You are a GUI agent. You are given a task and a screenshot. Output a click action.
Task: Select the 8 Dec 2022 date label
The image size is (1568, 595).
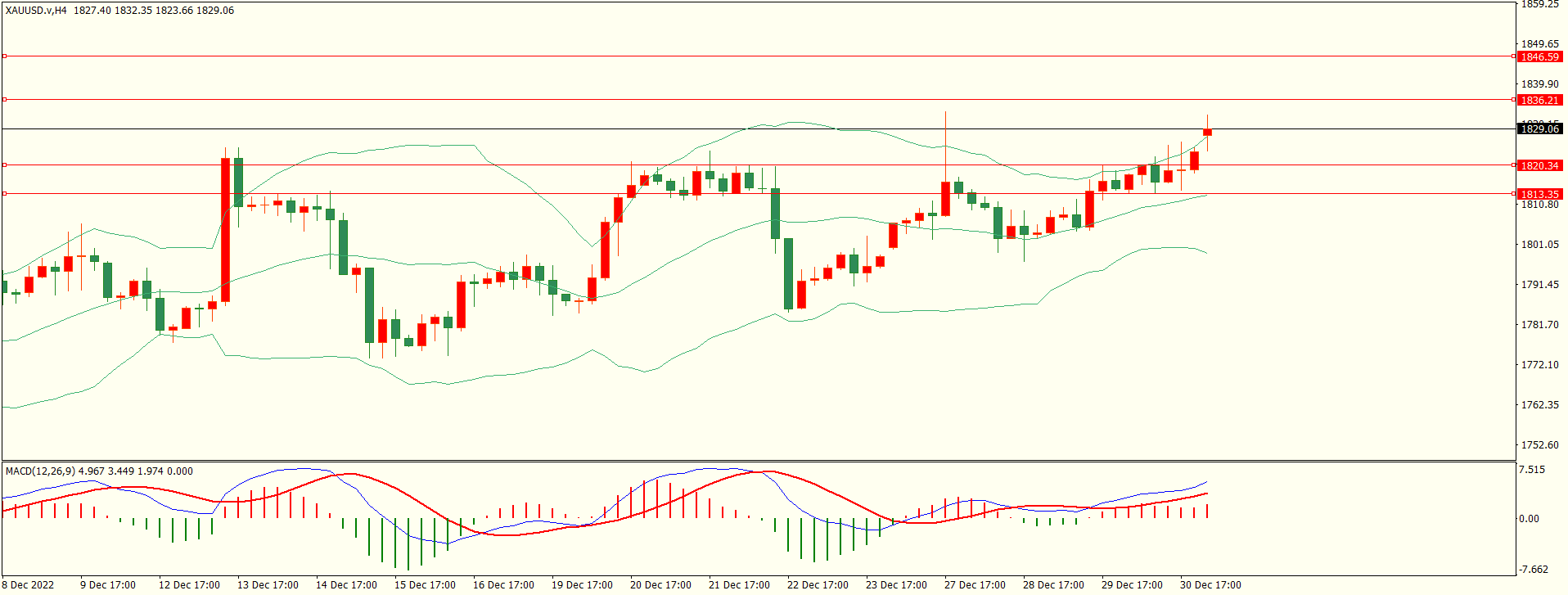point(29,585)
